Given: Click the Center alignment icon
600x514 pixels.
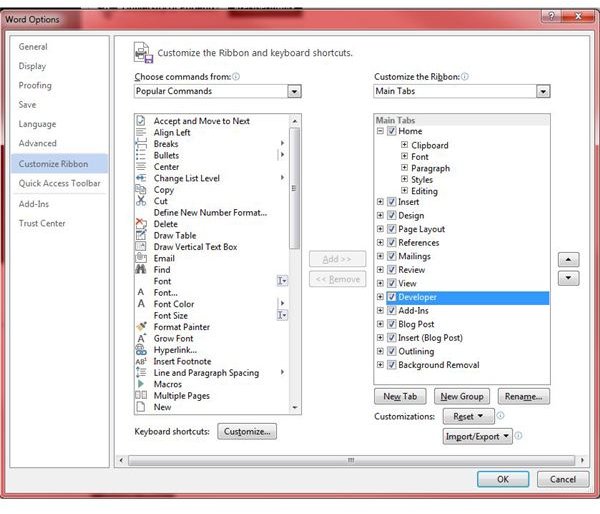Looking at the screenshot, I should point(141,166).
